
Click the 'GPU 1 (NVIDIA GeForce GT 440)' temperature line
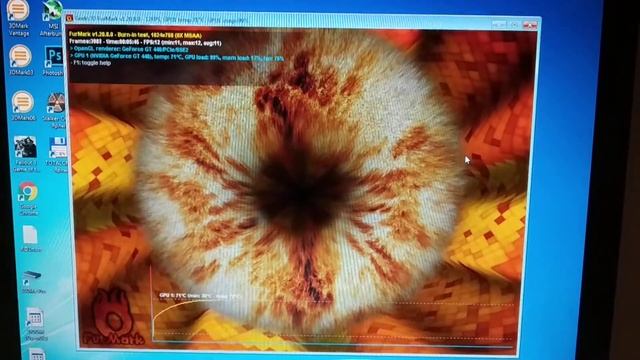click(177, 57)
